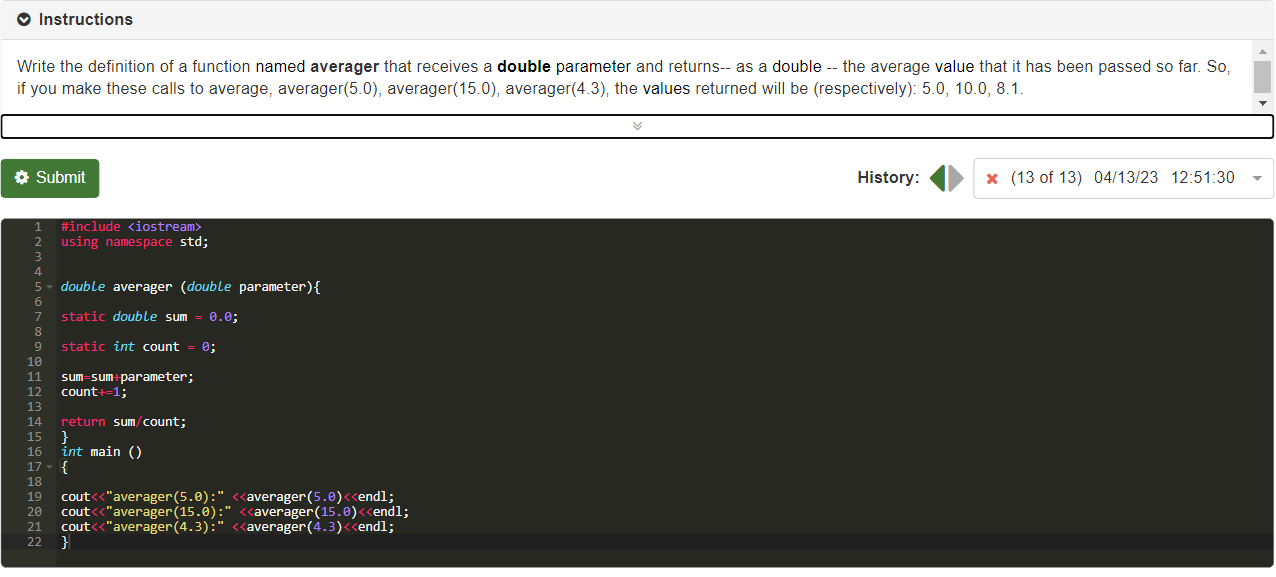
Task: Go to next history entry arrow
Action: [956, 178]
